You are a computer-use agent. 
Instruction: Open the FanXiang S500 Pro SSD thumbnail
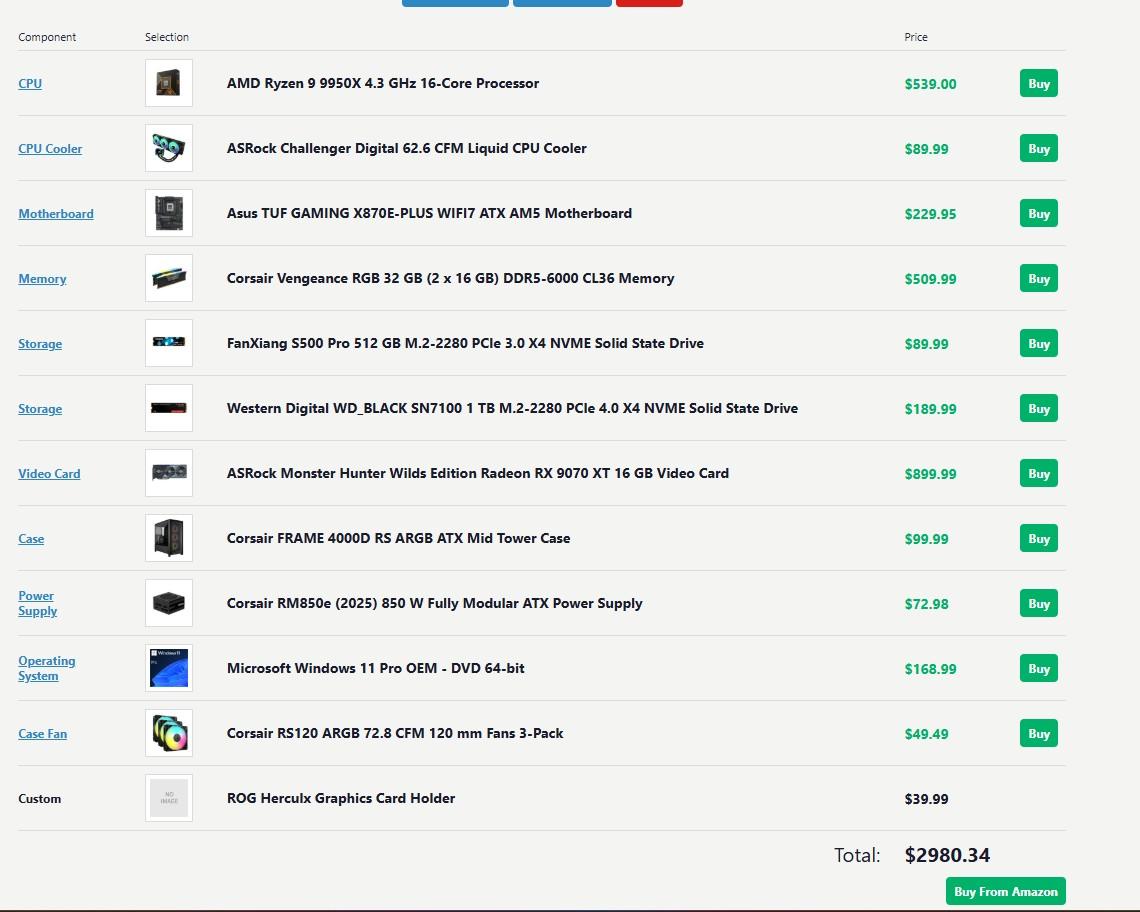pyautogui.click(x=169, y=343)
